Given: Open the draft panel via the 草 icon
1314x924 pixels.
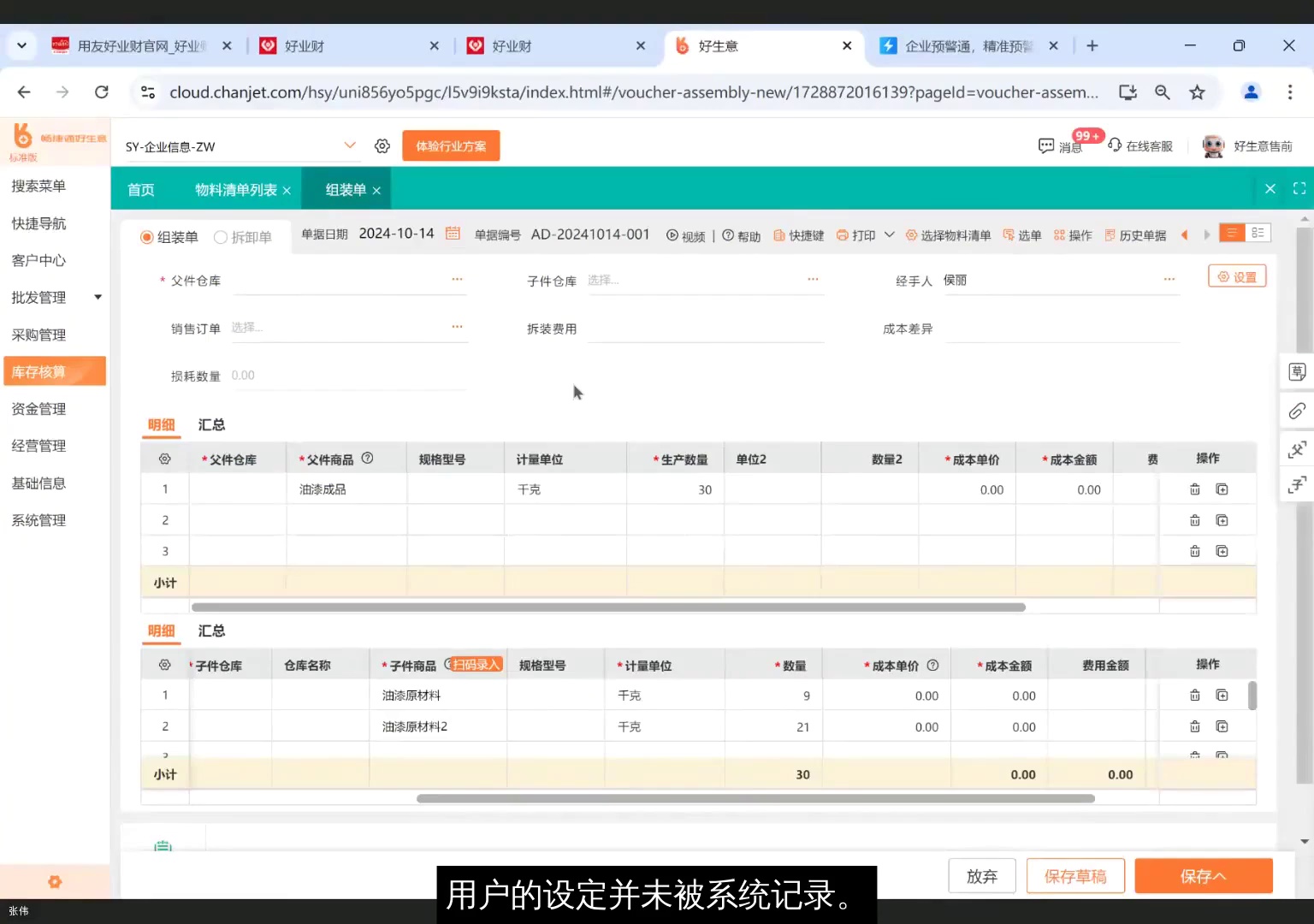Looking at the screenshot, I should point(1296,371).
